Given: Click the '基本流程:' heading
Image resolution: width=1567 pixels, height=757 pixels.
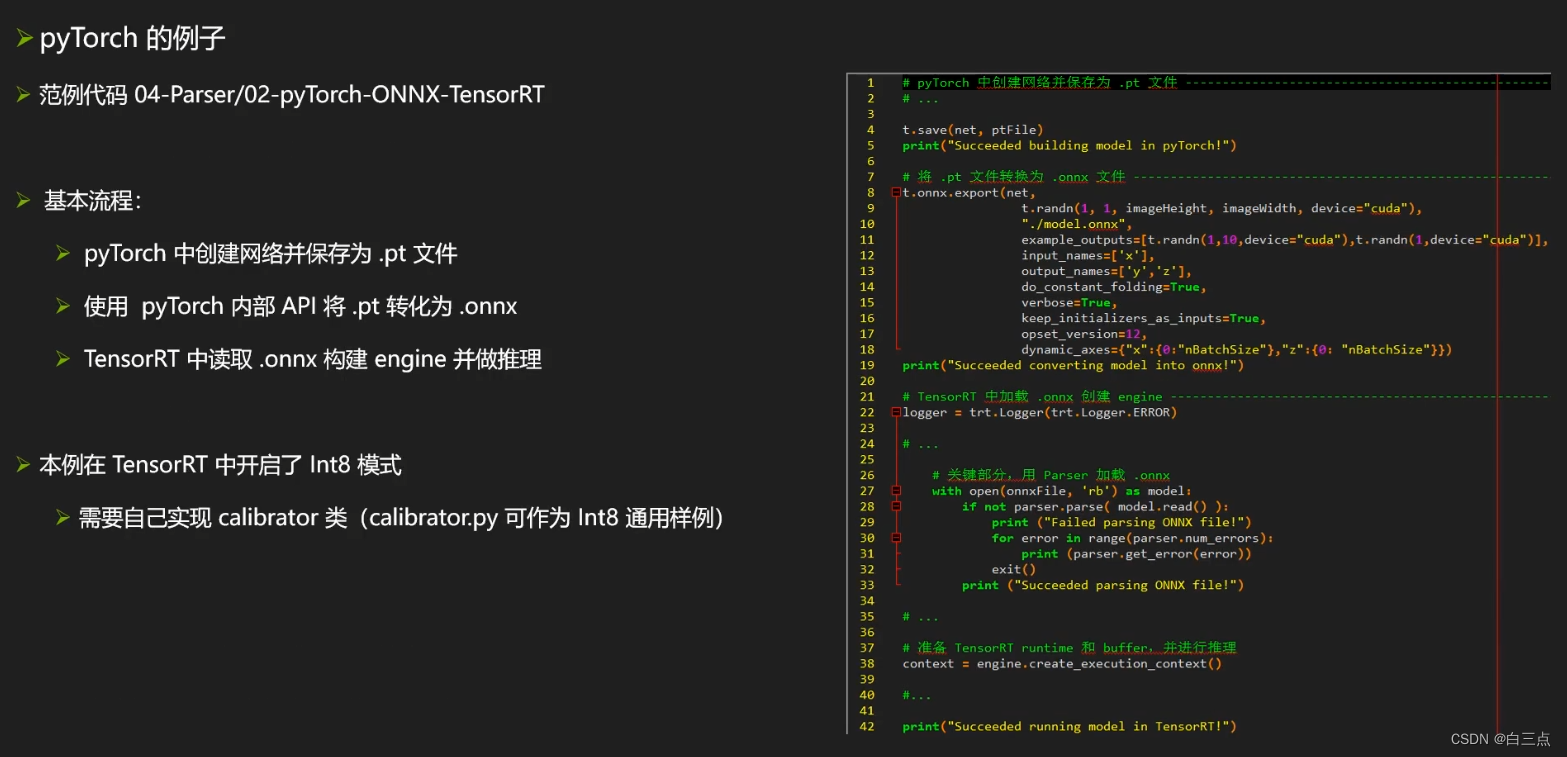Looking at the screenshot, I should click(92, 200).
